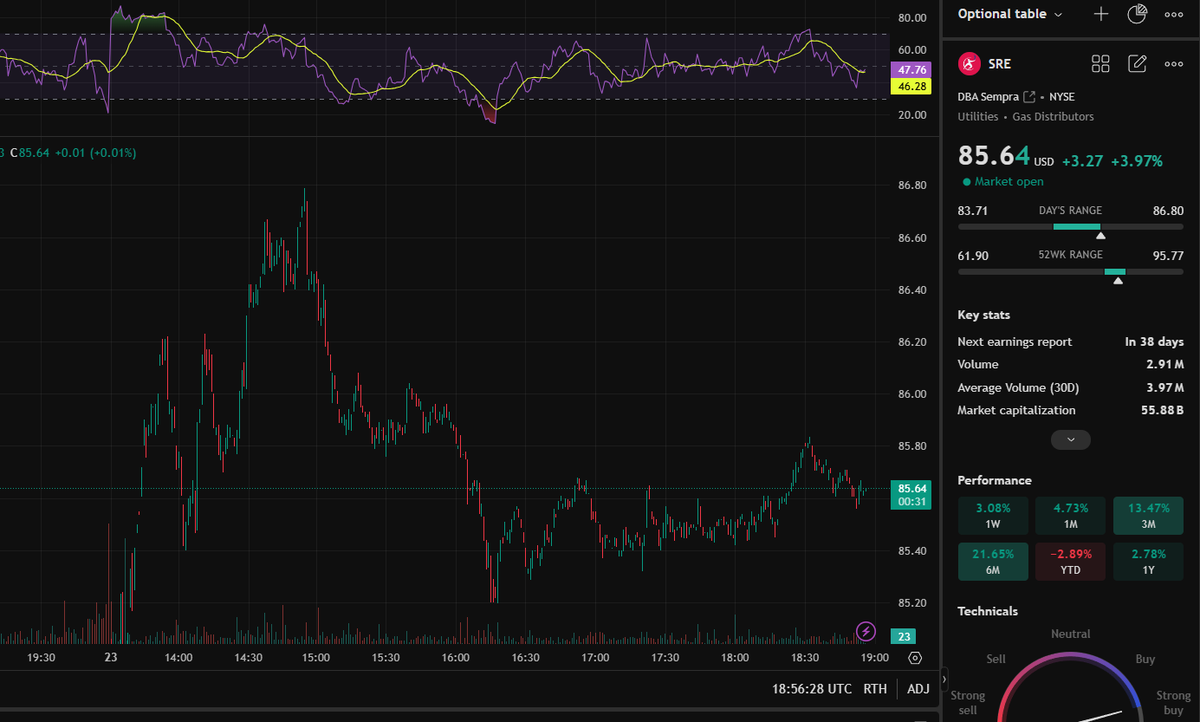The width and height of the screenshot is (1200, 722).
Task: Click the purple 47.76 RSI value label
Action: point(913,70)
